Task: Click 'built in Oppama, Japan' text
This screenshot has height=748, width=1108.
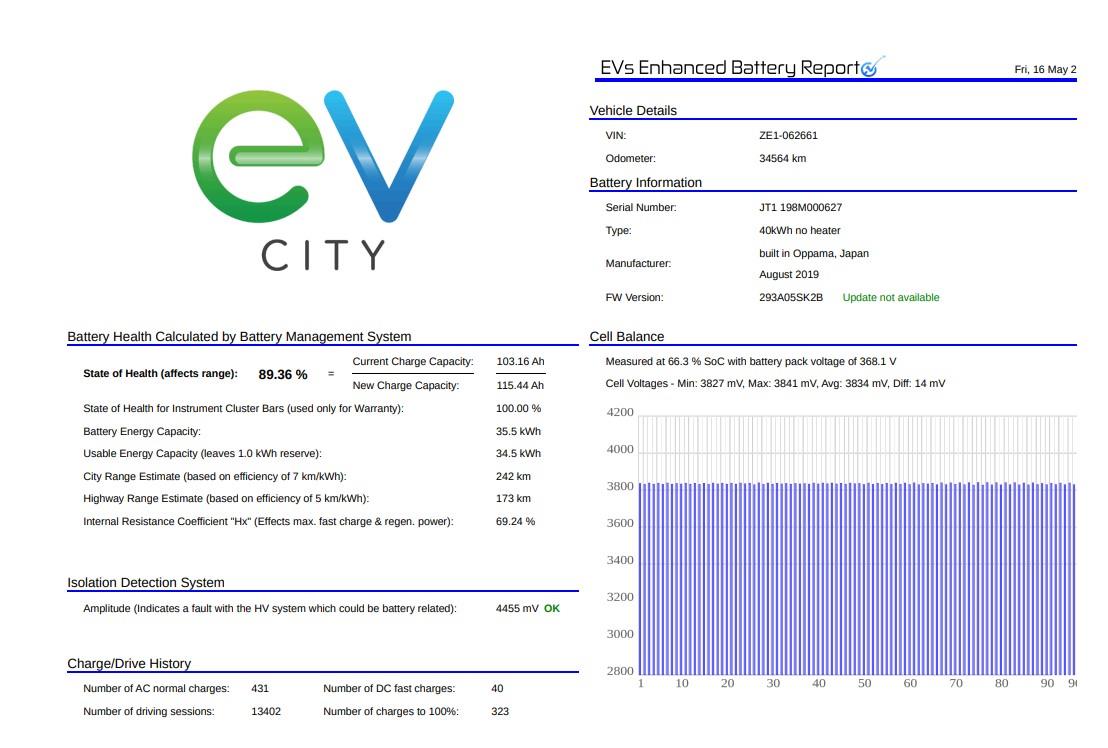Action: coord(814,253)
